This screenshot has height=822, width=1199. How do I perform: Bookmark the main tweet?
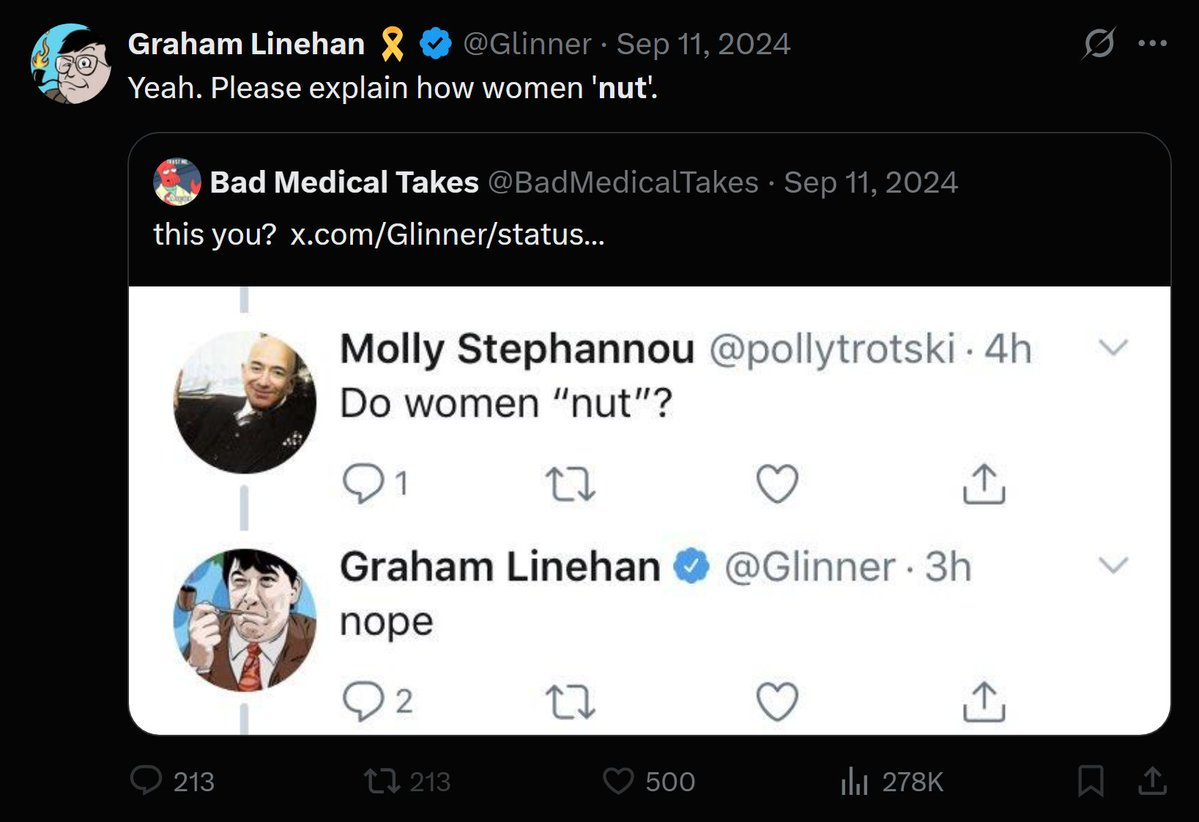(1090, 781)
